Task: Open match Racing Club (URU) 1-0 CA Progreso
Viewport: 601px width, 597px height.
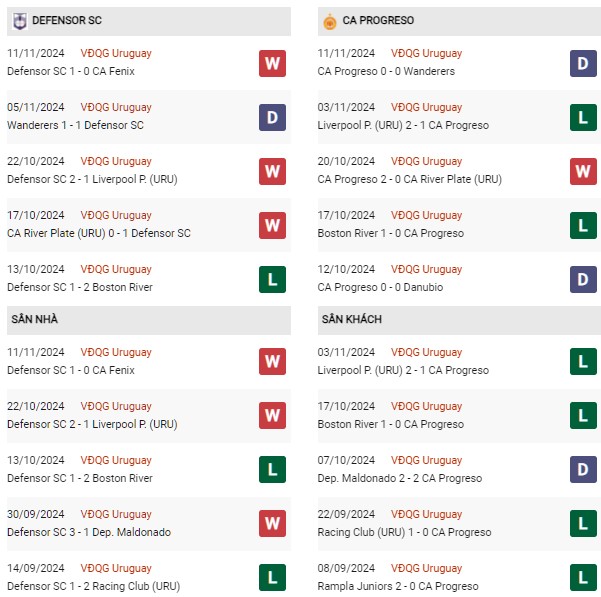Action: pos(404,533)
